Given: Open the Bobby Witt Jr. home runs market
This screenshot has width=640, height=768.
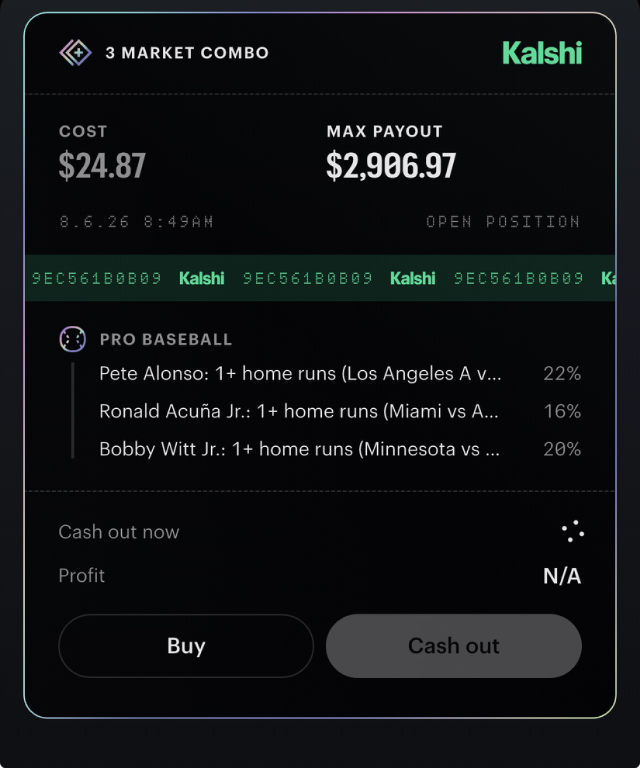Looking at the screenshot, I should coord(300,449).
